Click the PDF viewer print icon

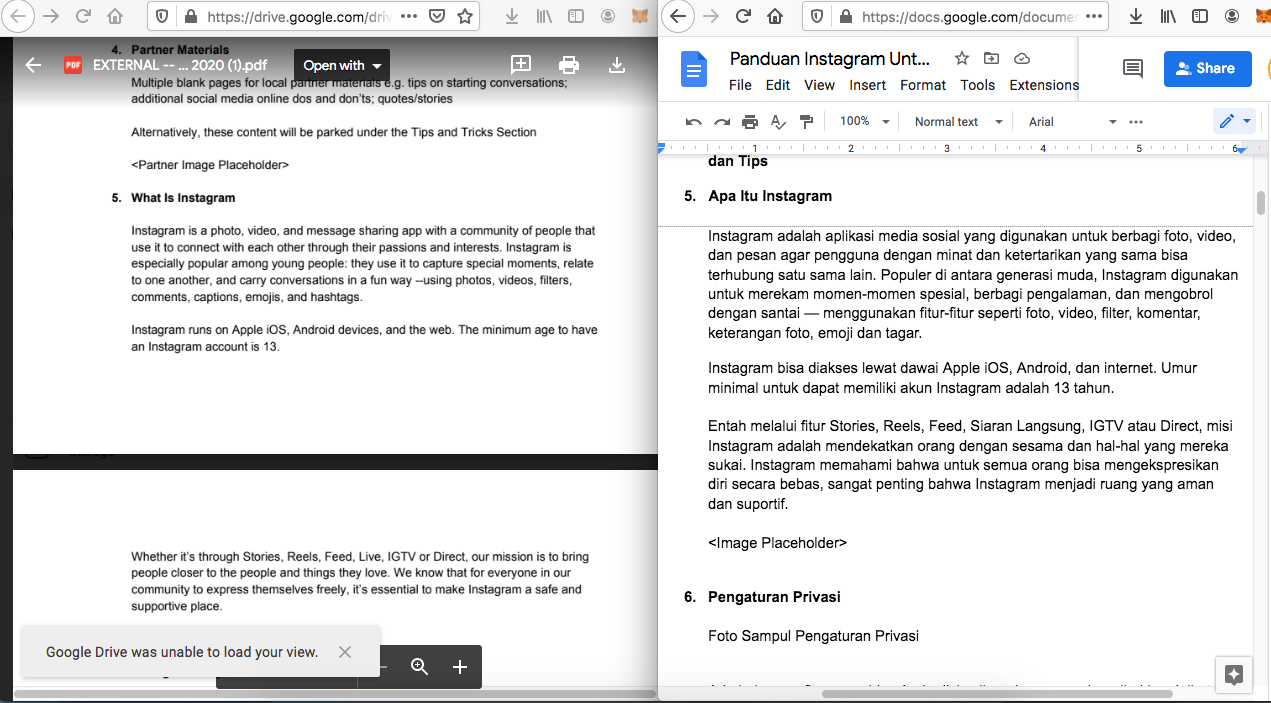[569, 65]
